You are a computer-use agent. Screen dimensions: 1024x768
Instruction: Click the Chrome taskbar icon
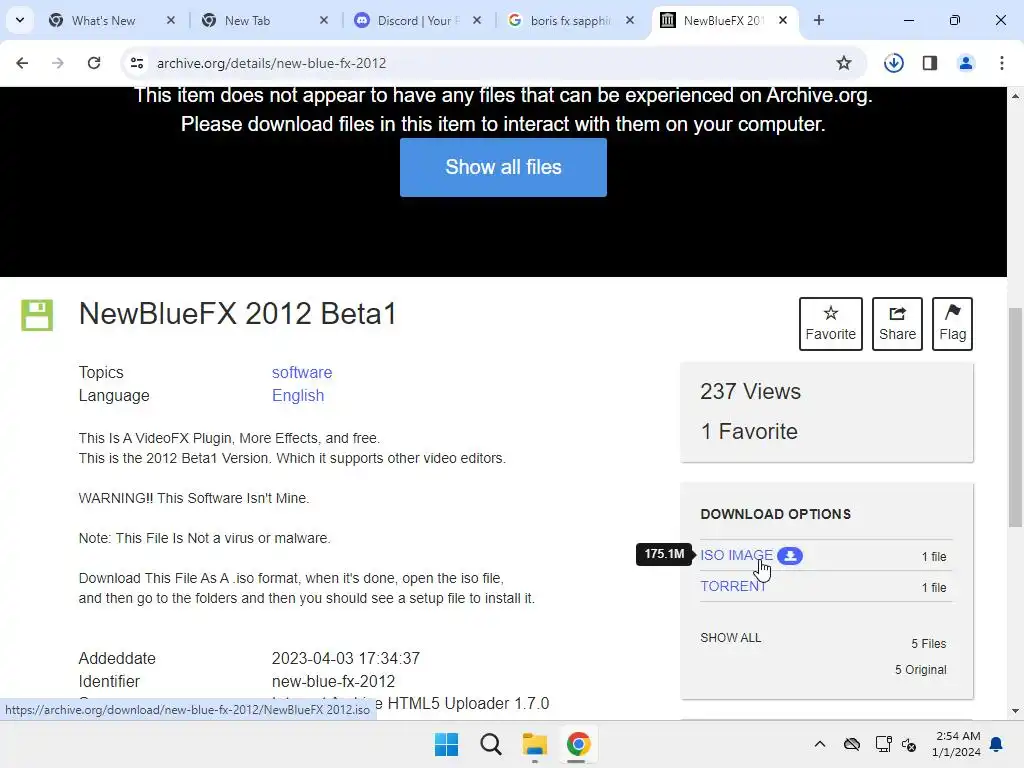tap(578, 744)
